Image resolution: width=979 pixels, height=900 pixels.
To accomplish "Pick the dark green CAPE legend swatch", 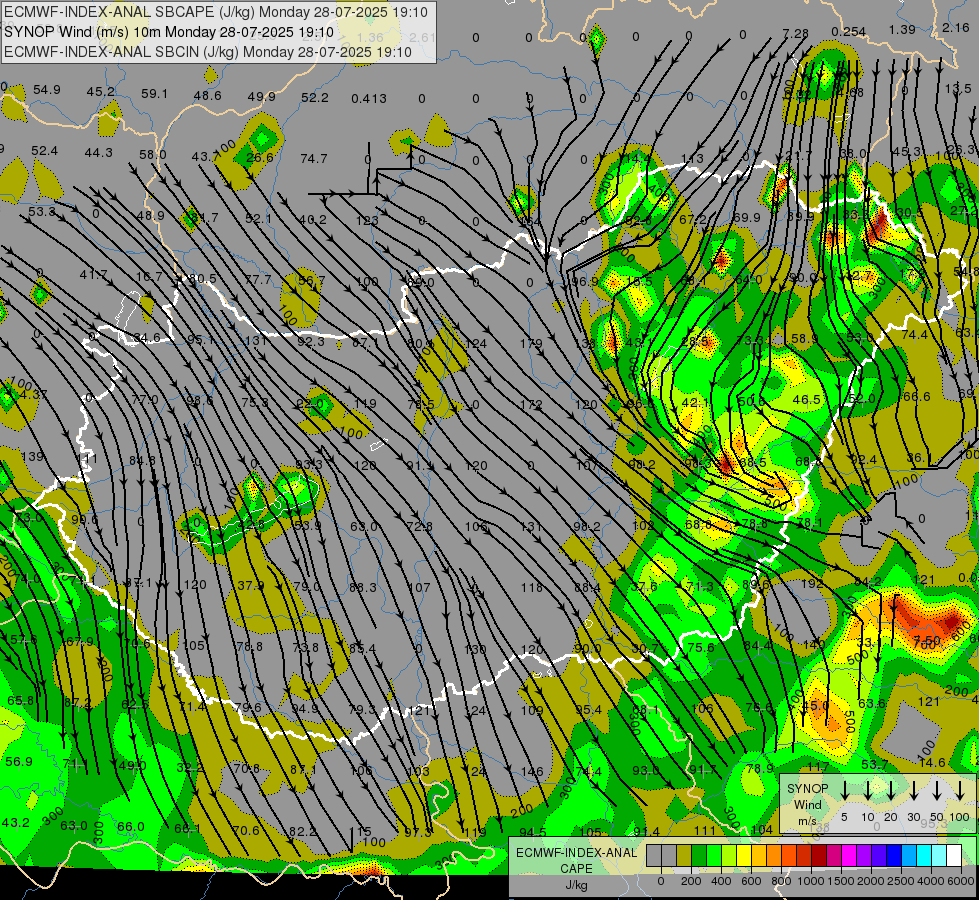I will [x=699, y=855].
